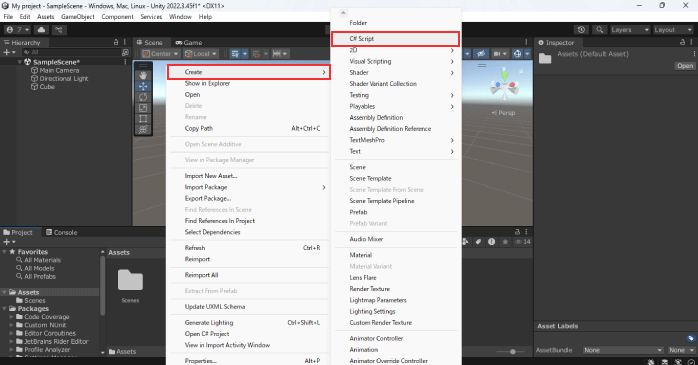Select the combined Transform tool
This screenshot has height=365, width=698.
(x=143, y=129)
